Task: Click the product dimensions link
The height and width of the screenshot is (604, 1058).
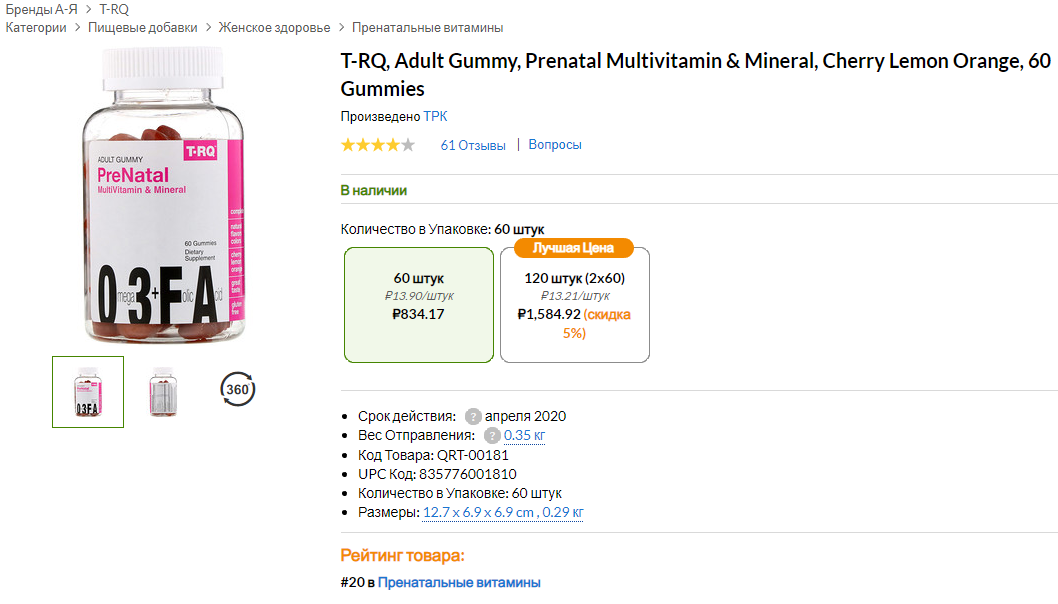Action: (503, 513)
